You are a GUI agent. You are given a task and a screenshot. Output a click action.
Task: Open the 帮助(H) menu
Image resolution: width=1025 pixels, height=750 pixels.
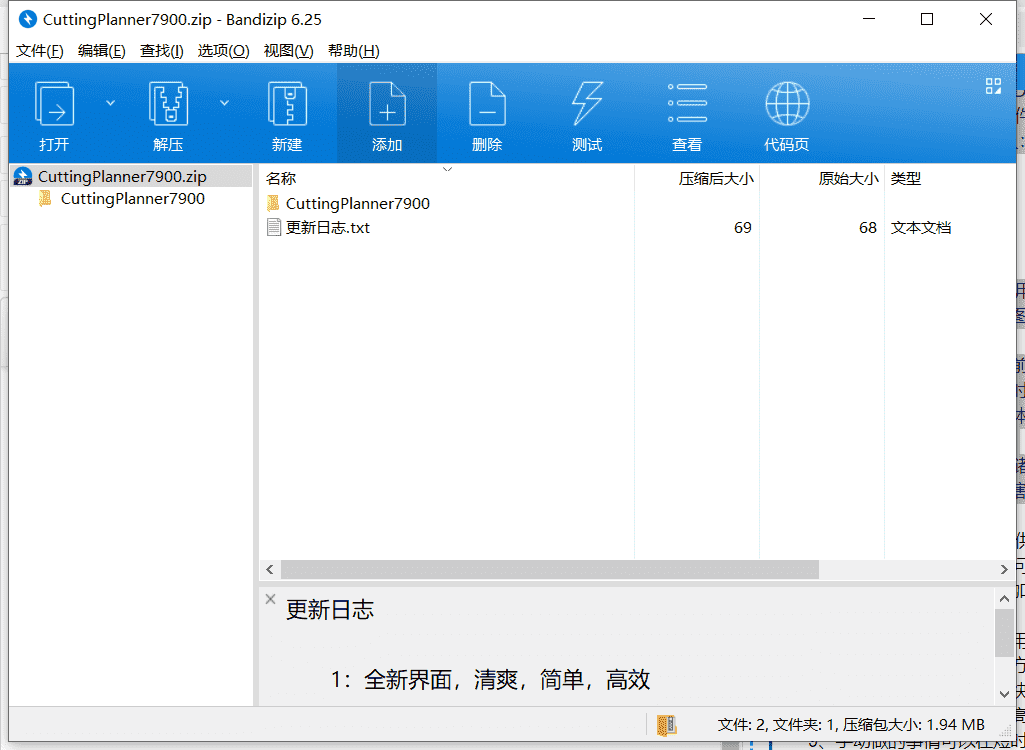354,51
